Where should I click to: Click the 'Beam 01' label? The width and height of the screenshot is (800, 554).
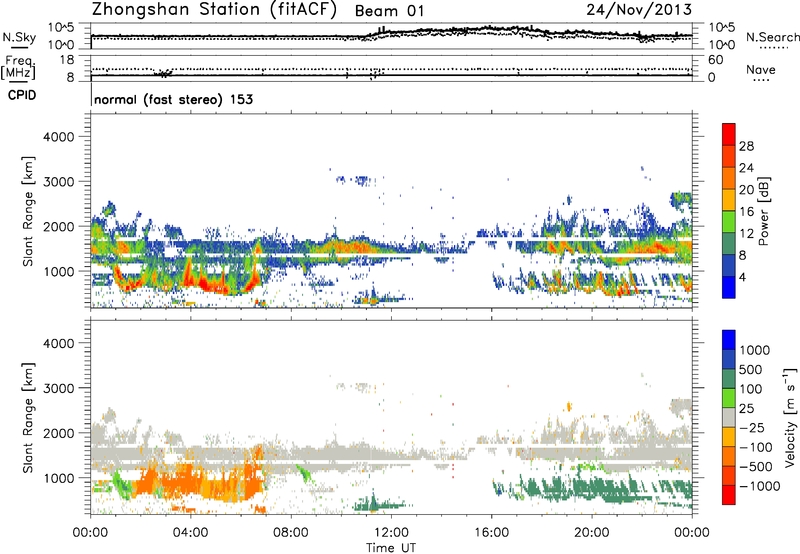pos(389,11)
